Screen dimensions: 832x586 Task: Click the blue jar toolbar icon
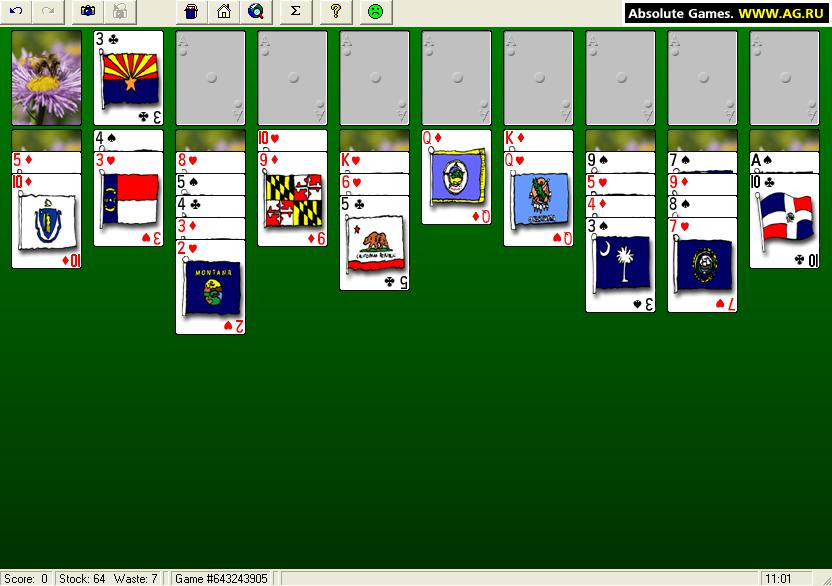192,12
